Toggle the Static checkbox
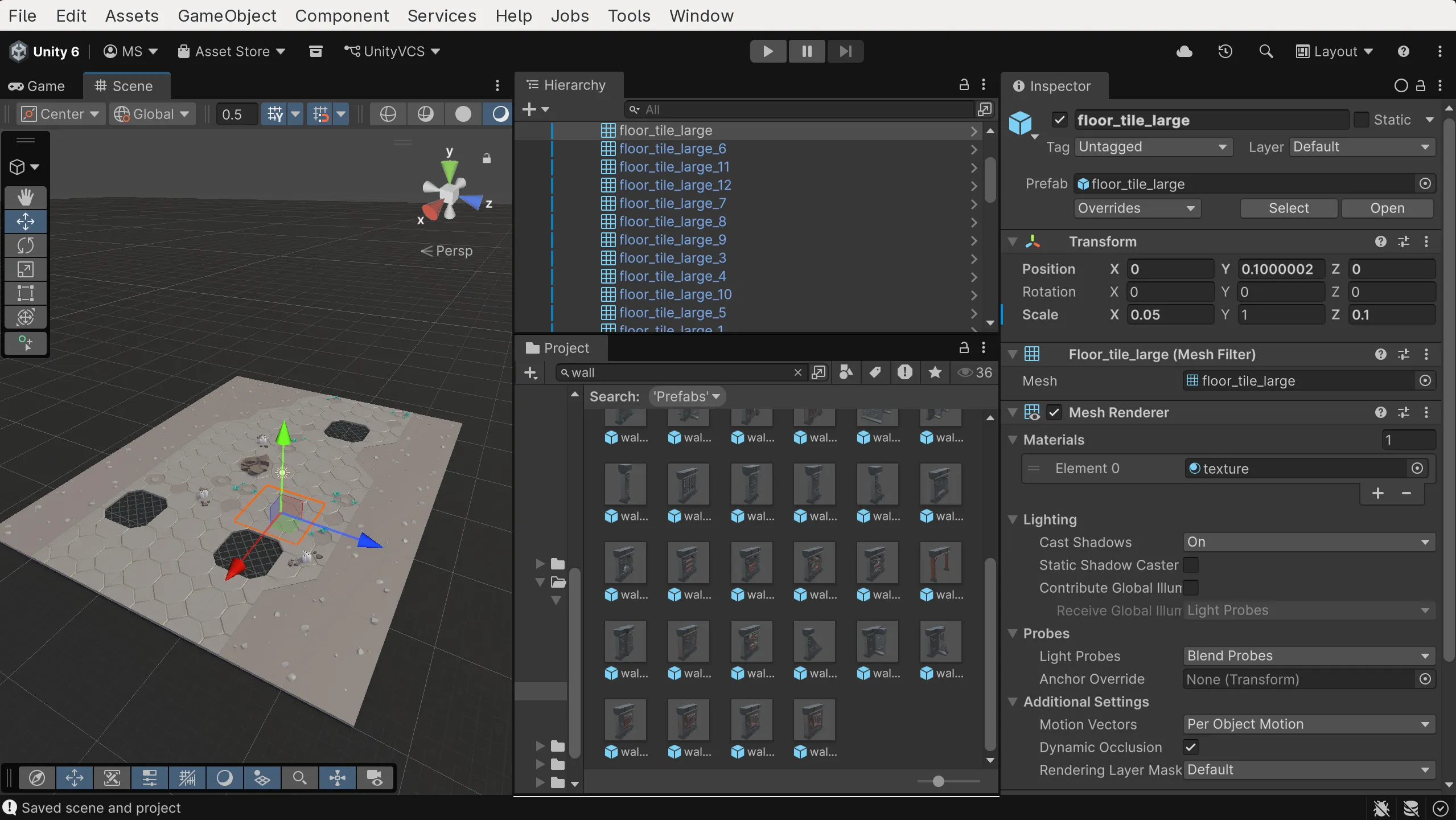Image resolution: width=1456 pixels, height=820 pixels. click(x=1361, y=120)
